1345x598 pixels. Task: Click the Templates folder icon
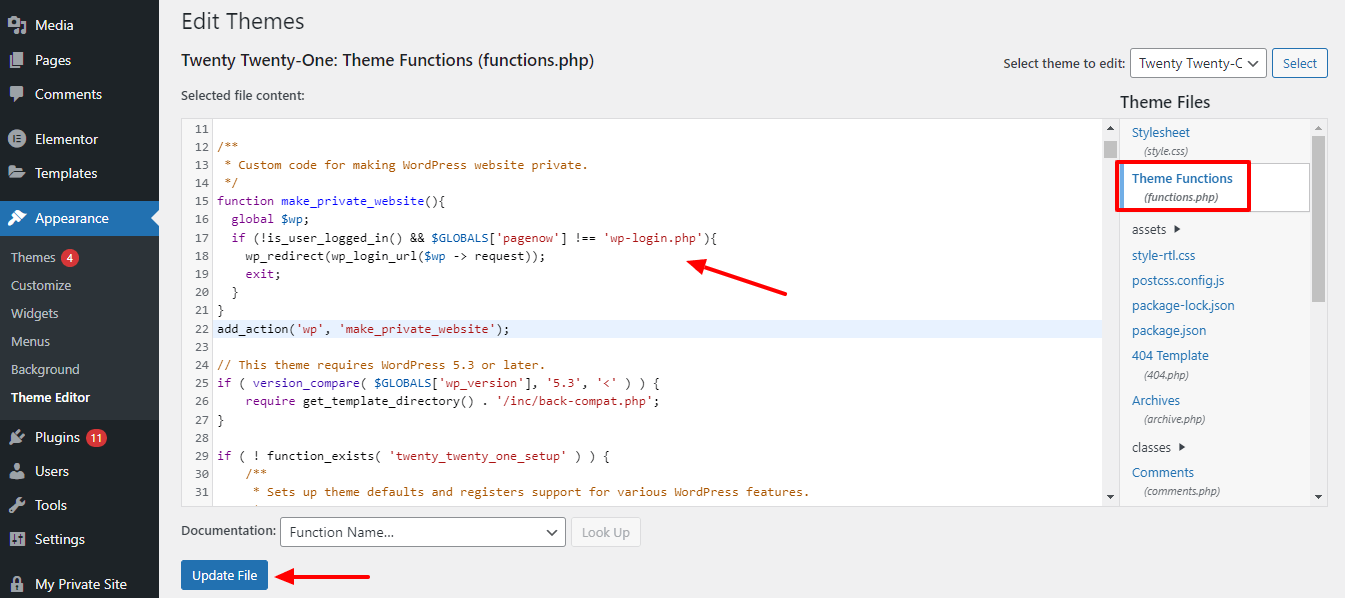[x=17, y=173]
